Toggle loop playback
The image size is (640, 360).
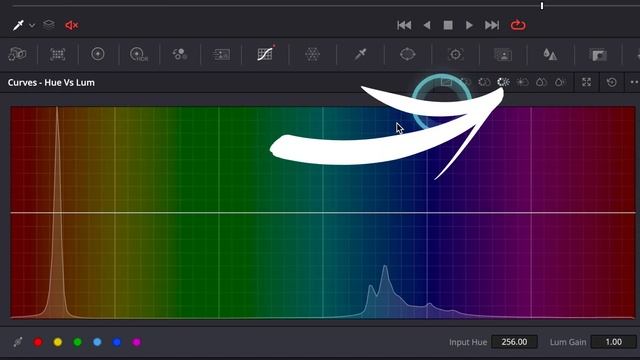click(518, 25)
